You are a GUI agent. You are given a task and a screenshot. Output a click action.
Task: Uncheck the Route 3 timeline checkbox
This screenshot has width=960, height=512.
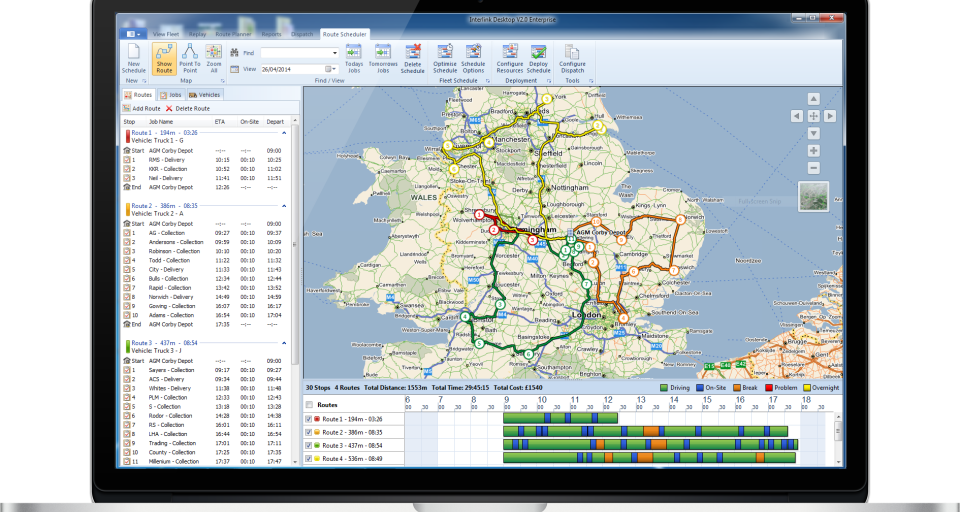pyautogui.click(x=308, y=445)
